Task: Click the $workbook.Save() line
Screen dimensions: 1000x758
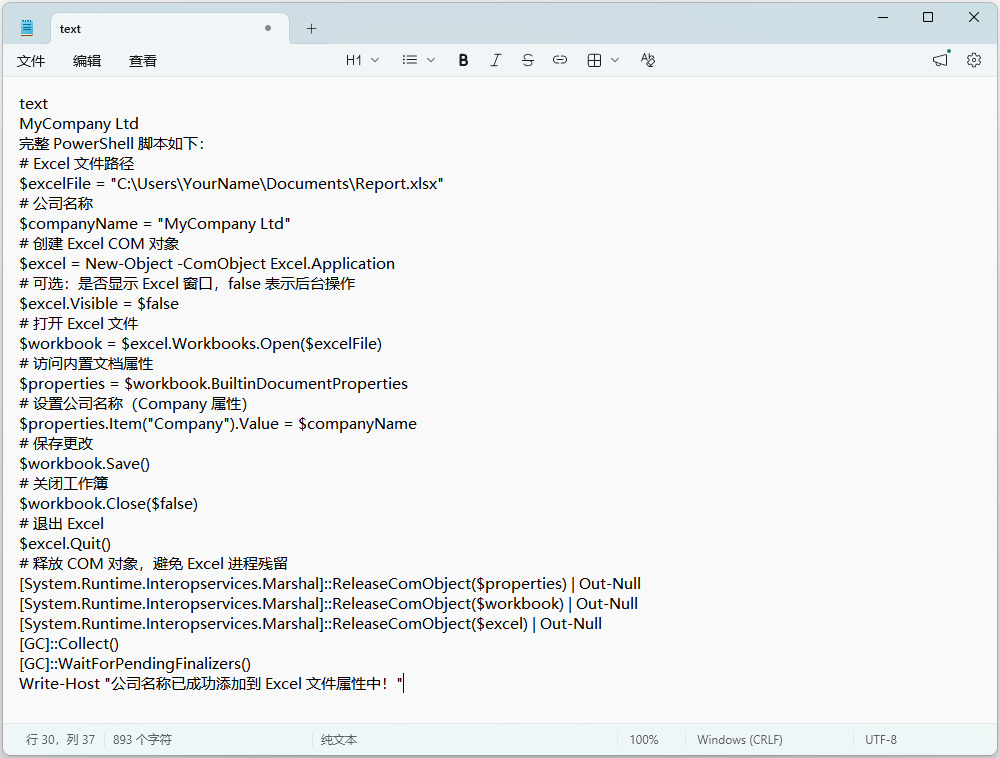Action: point(85,463)
